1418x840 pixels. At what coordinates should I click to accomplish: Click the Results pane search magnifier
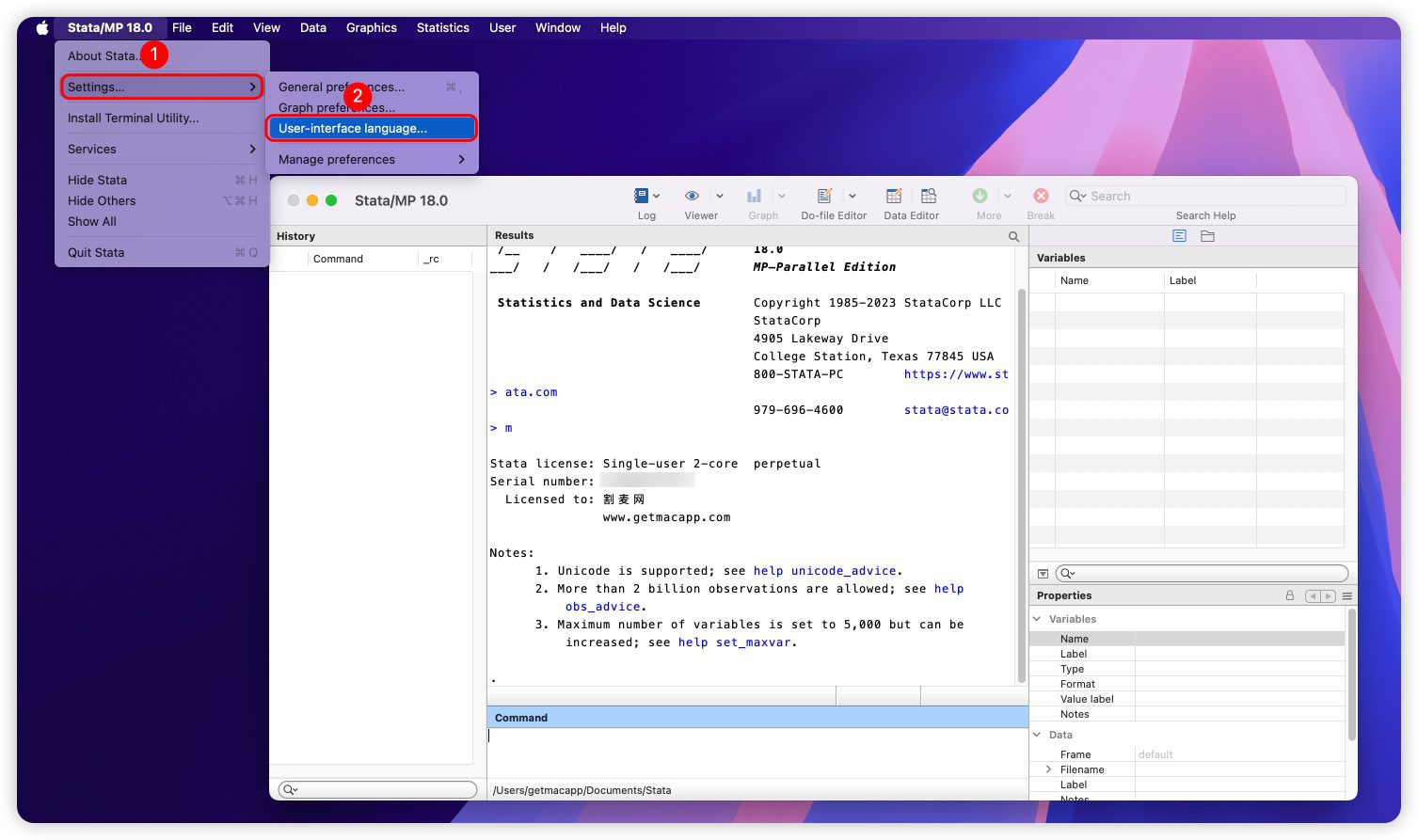click(x=1013, y=236)
